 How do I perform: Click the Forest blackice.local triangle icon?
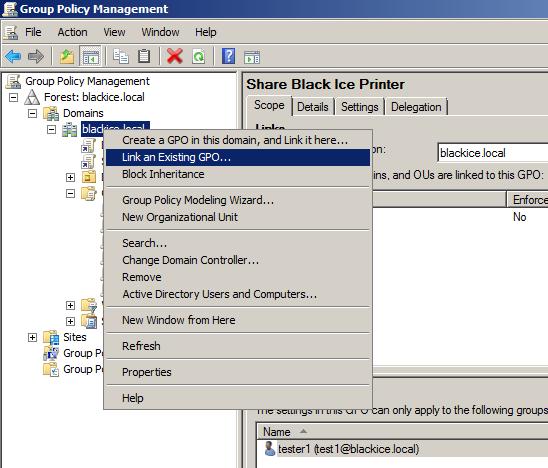pyautogui.click(x=32, y=97)
